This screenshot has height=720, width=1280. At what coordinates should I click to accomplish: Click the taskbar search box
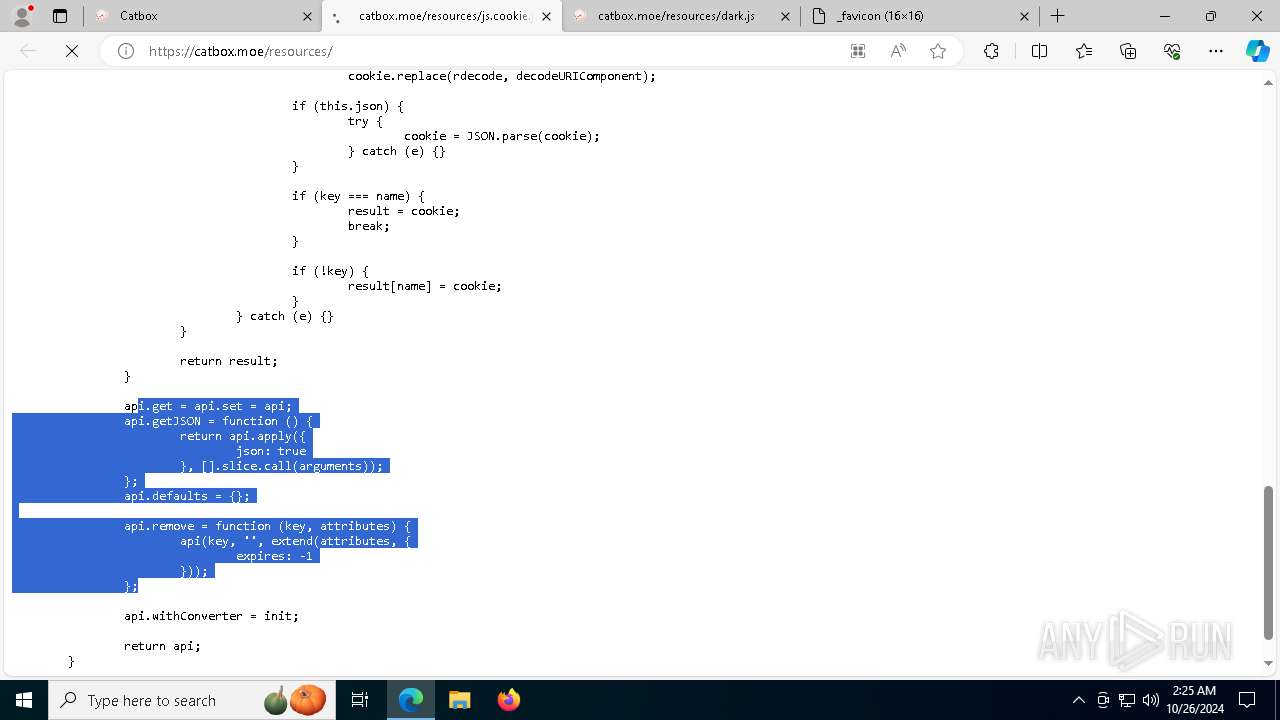click(x=191, y=700)
